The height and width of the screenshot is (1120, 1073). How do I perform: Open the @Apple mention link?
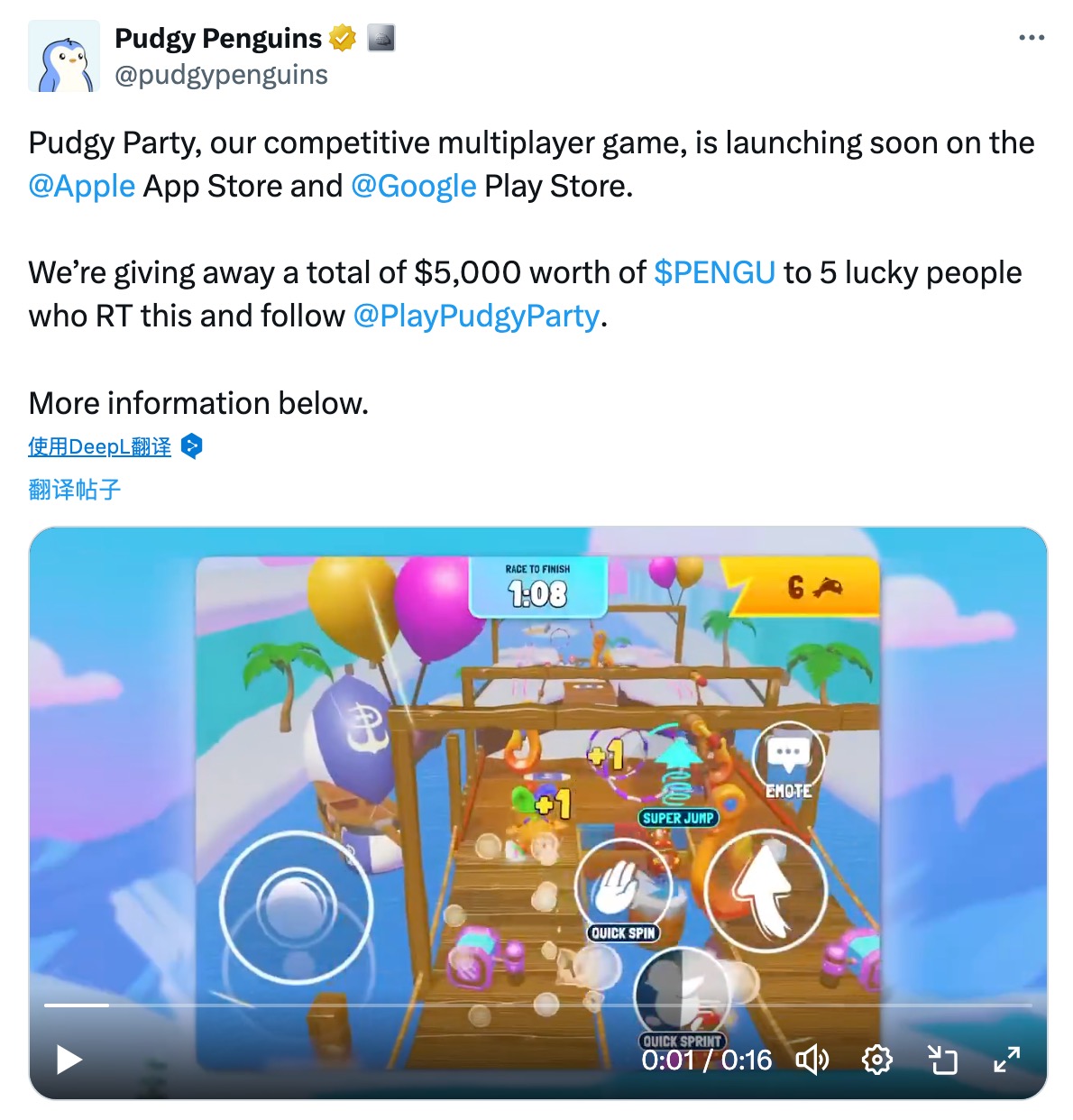[82, 186]
